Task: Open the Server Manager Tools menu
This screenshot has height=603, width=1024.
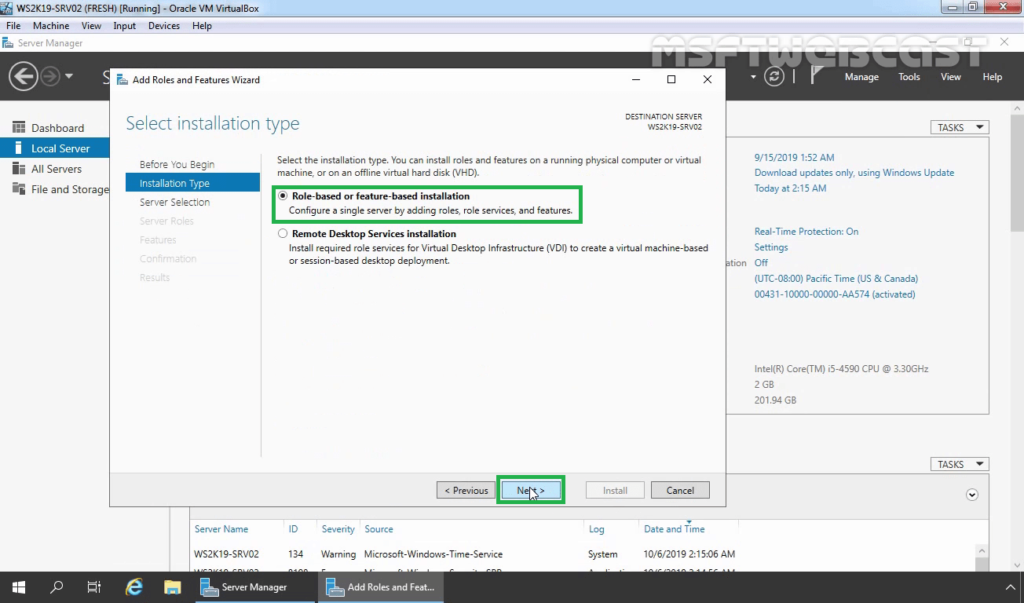Action: pyautogui.click(x=909, y=77)
